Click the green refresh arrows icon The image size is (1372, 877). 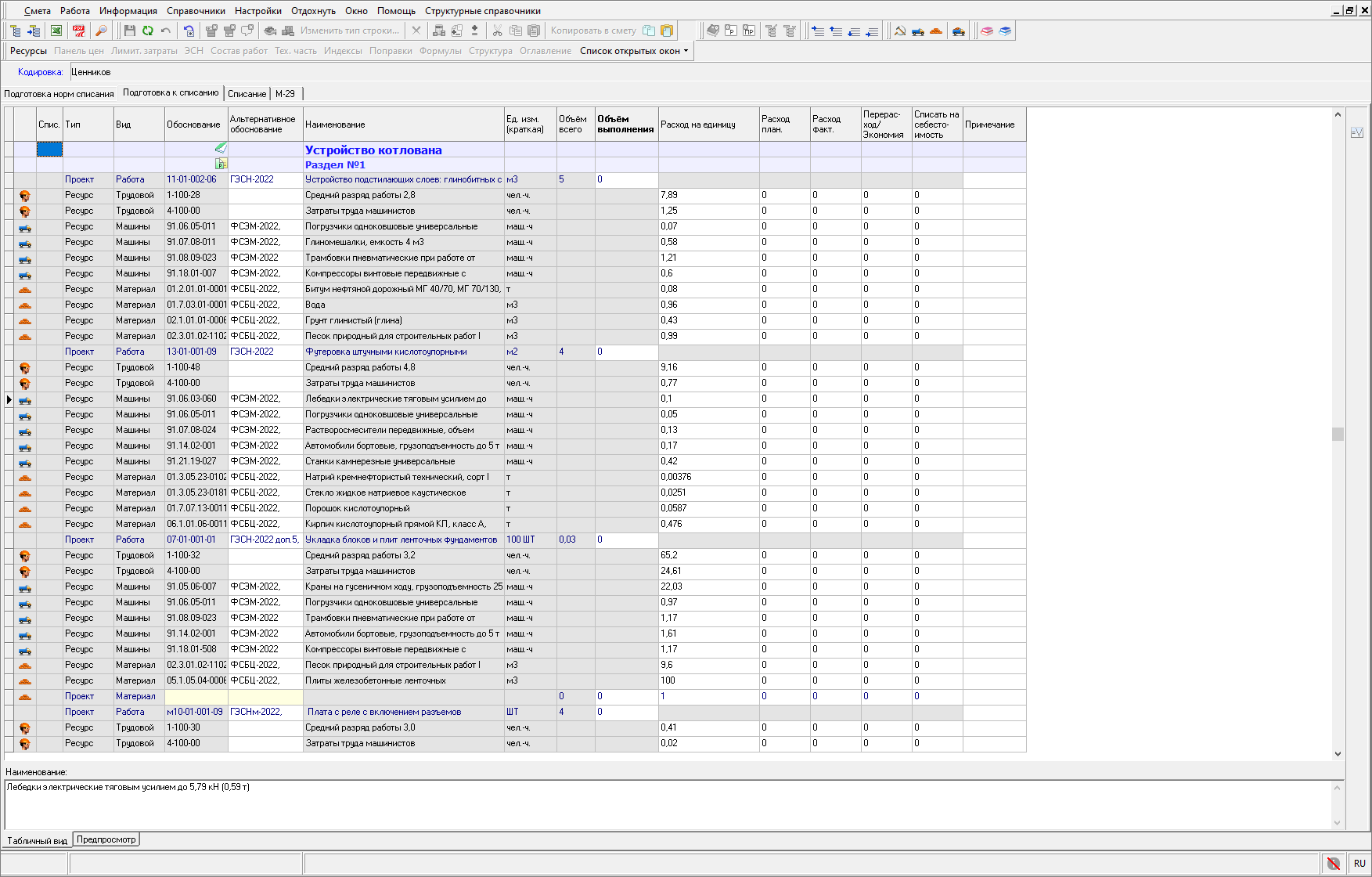[147, 31]
